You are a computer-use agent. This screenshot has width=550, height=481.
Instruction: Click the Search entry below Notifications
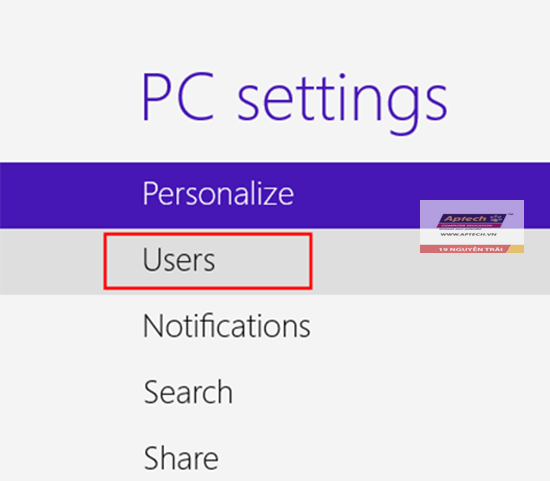pyautogui.click(x=188, y=392)
